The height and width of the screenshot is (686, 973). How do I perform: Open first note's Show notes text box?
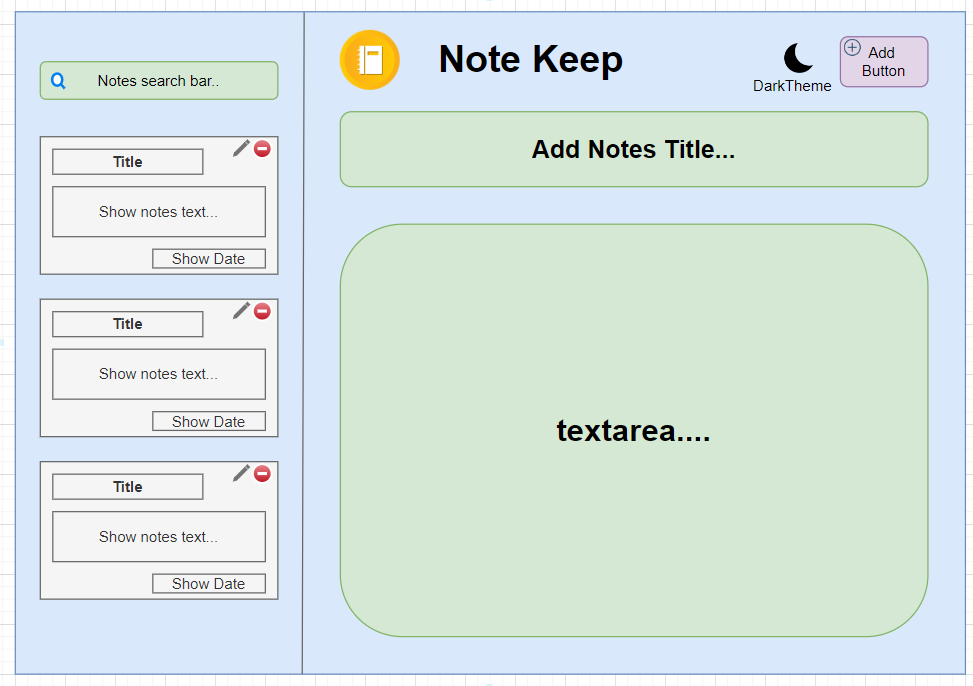[159, 212]
